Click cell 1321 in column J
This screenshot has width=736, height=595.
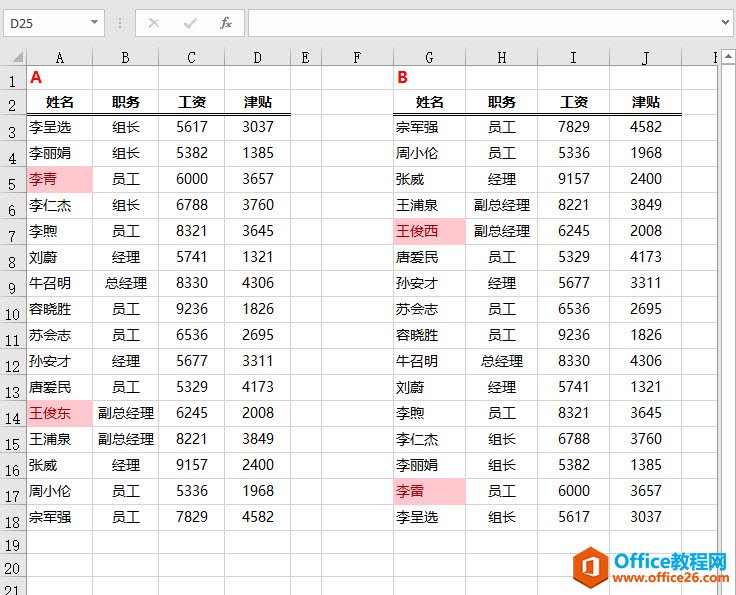[x=645, y=387]
